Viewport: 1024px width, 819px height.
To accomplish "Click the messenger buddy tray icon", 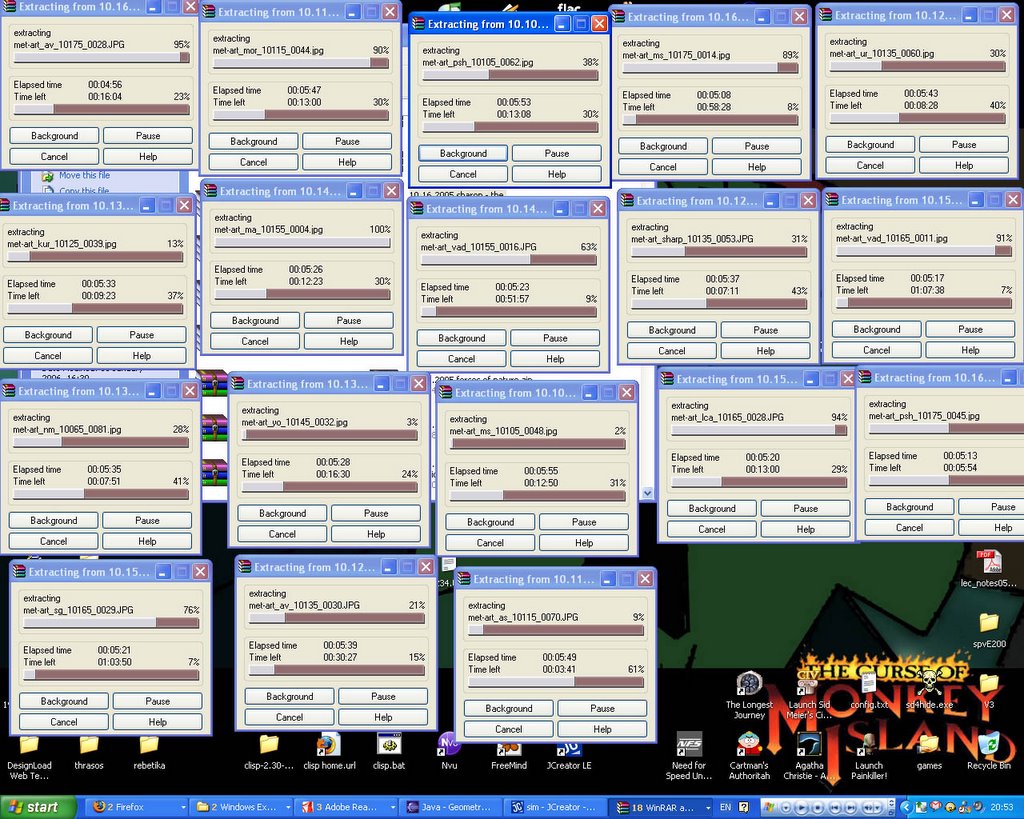I will tap(964, 807).
